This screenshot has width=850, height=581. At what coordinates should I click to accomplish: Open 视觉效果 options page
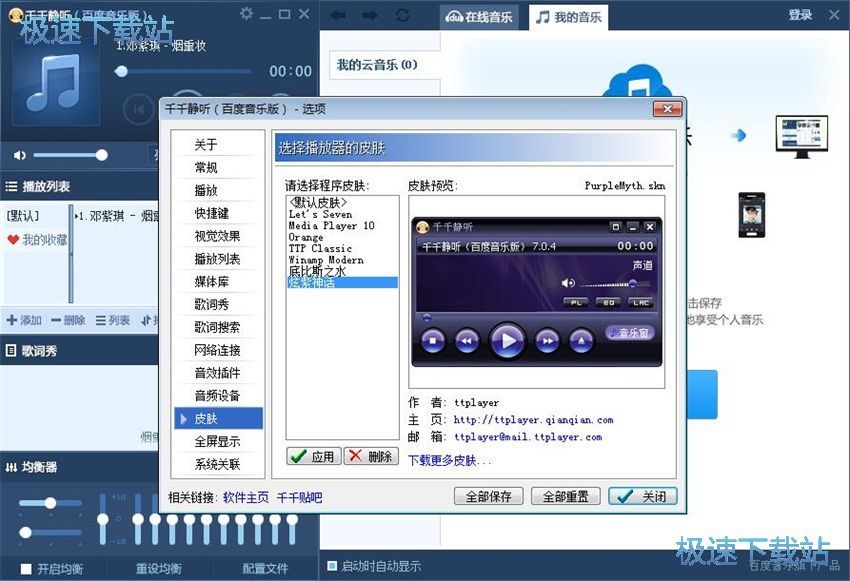218,236
